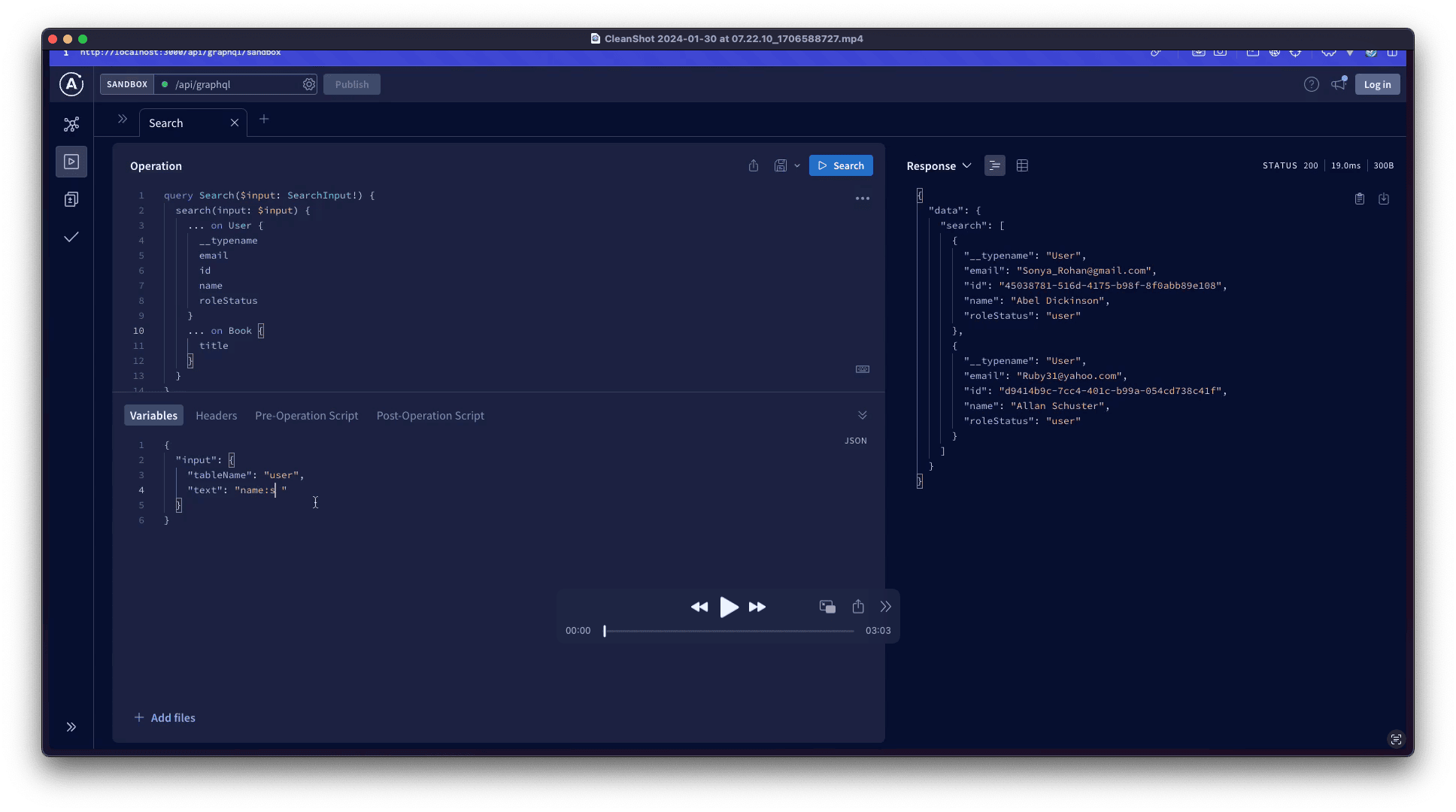
Task: Open endpoint connection settings gear
Action: click(309, 84)
